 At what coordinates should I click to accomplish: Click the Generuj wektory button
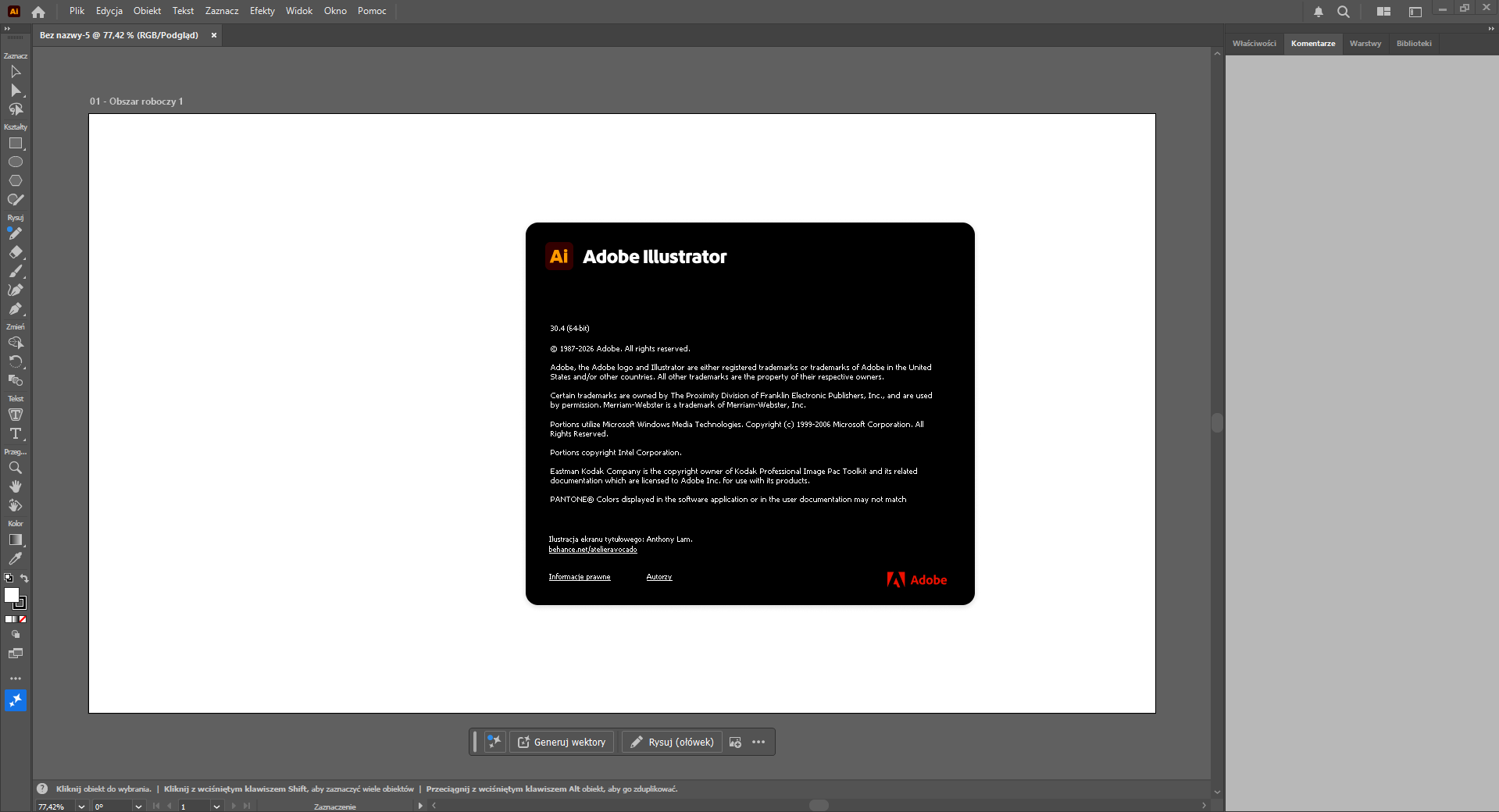coord(562,742)
